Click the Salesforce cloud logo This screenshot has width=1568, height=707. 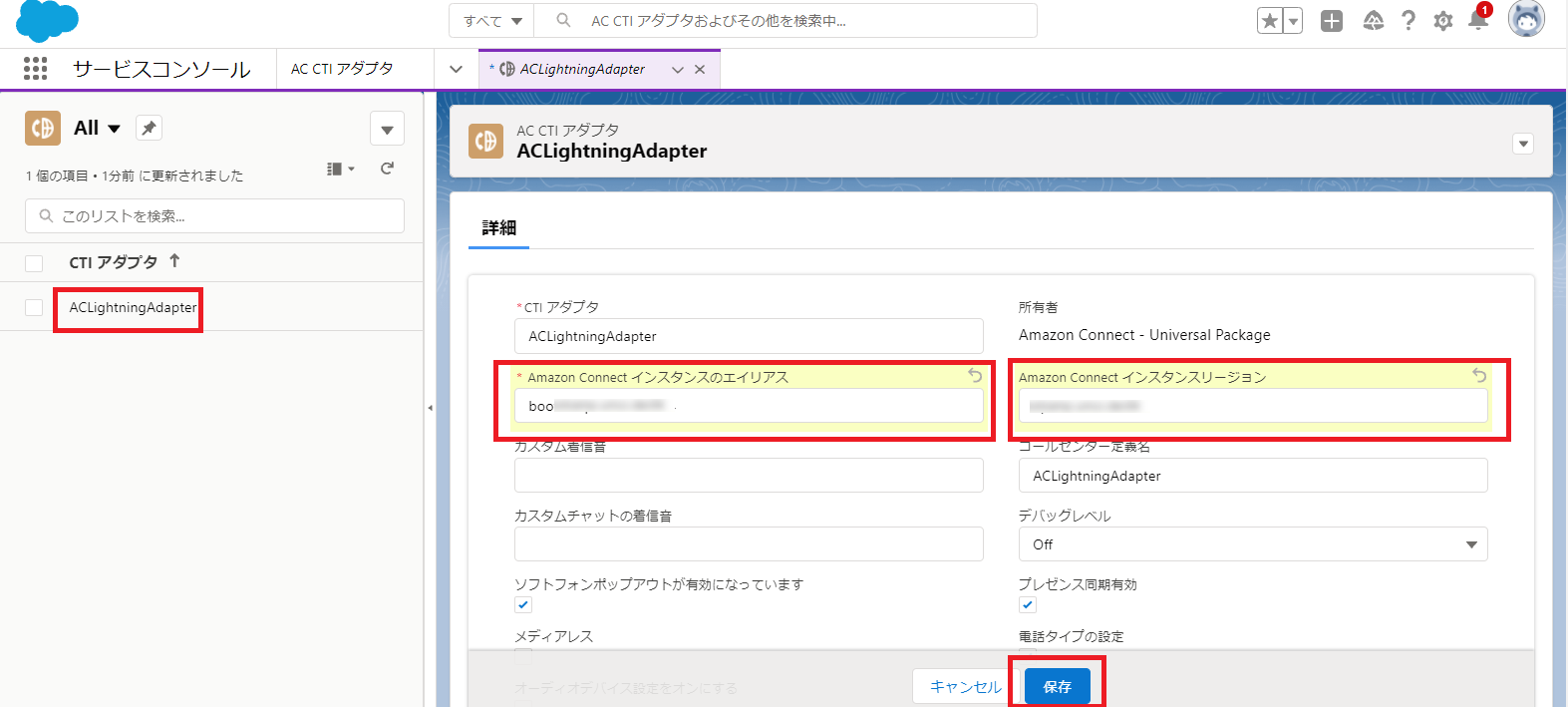[x=47, y=21]
